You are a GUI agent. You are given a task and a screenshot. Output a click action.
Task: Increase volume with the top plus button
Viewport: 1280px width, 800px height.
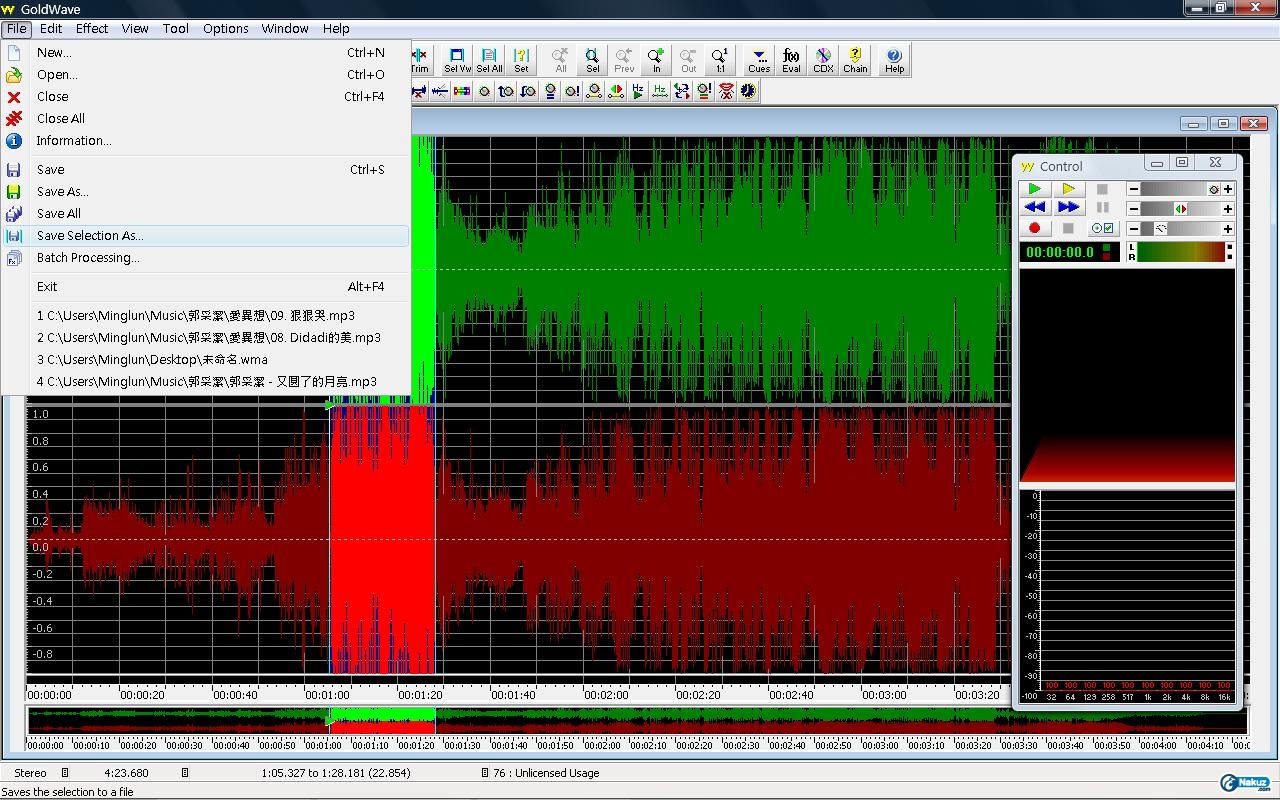(1228, 189)
